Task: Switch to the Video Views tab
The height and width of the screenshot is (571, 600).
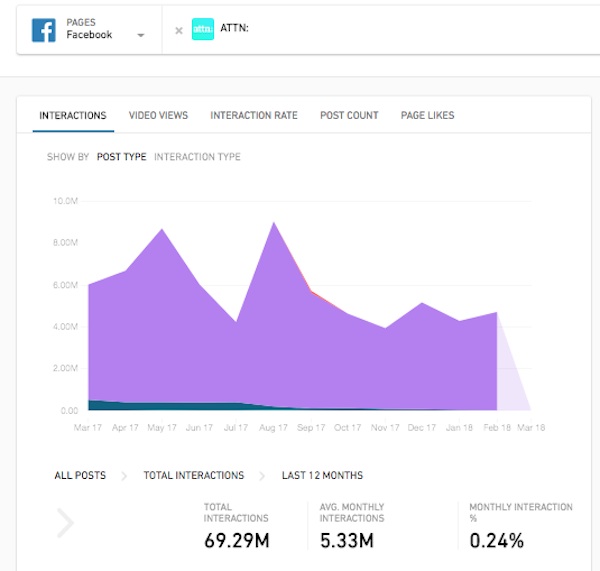Action: pyautogui.click(x=158, y=115)
